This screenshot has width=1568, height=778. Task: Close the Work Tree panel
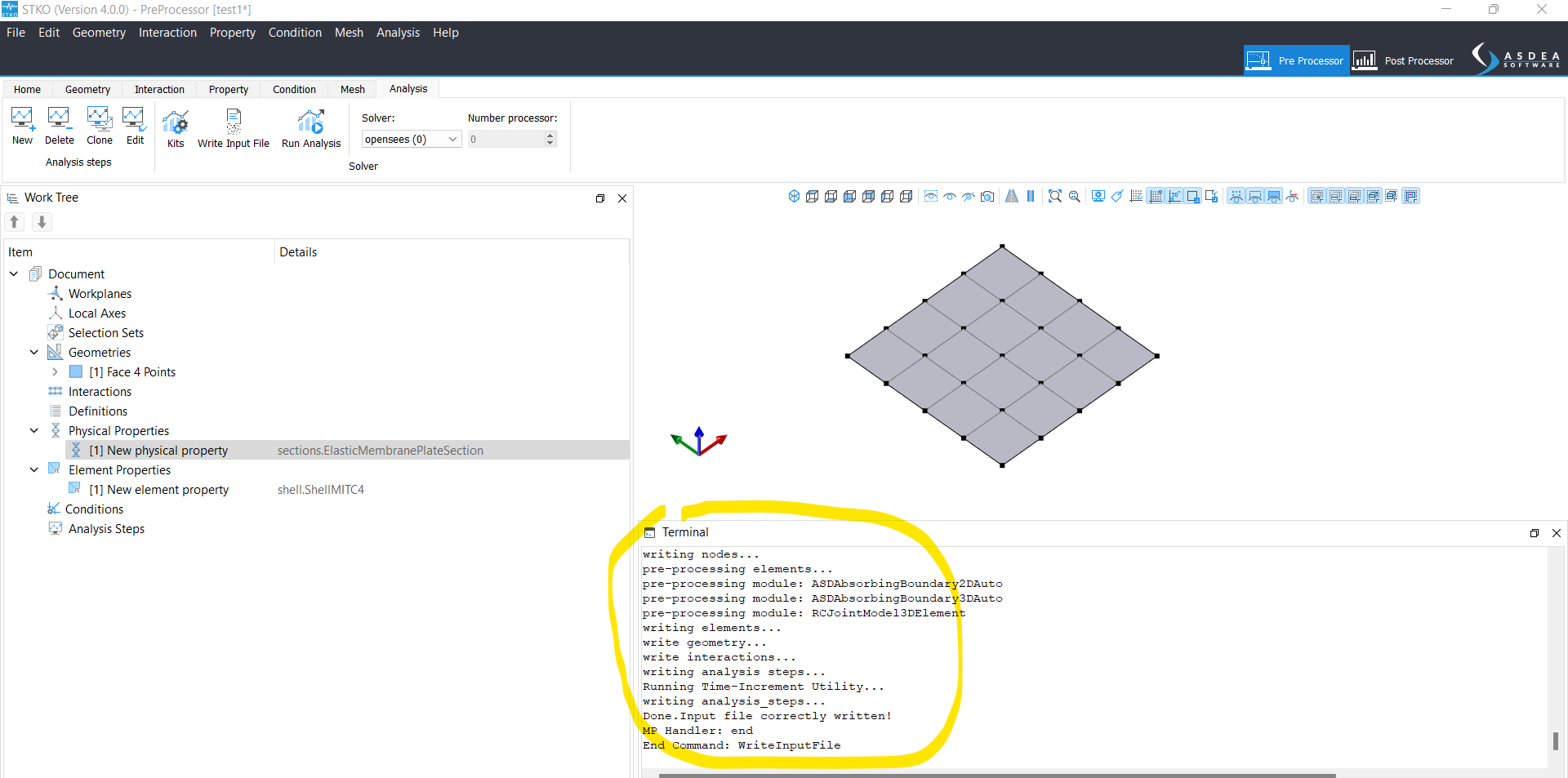tap(622, 198)
